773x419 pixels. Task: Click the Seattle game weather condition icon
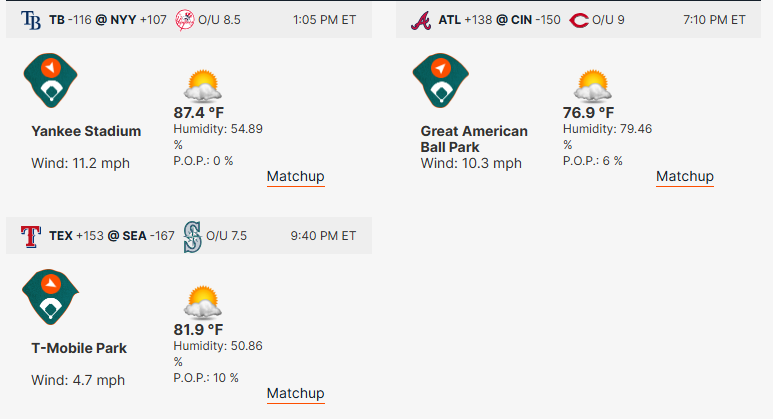coord(203,302)
